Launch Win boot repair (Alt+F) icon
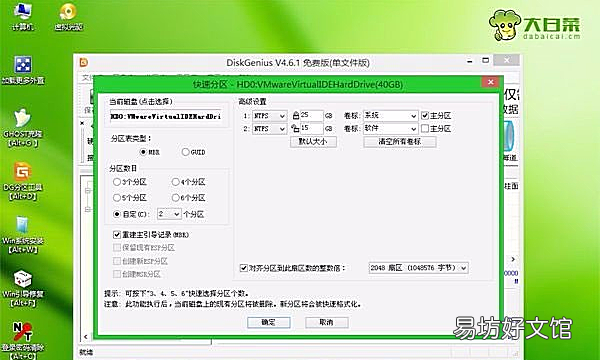The height and width of the screenshot is (360, 600). pyautogui.click(x=23, y=288)
